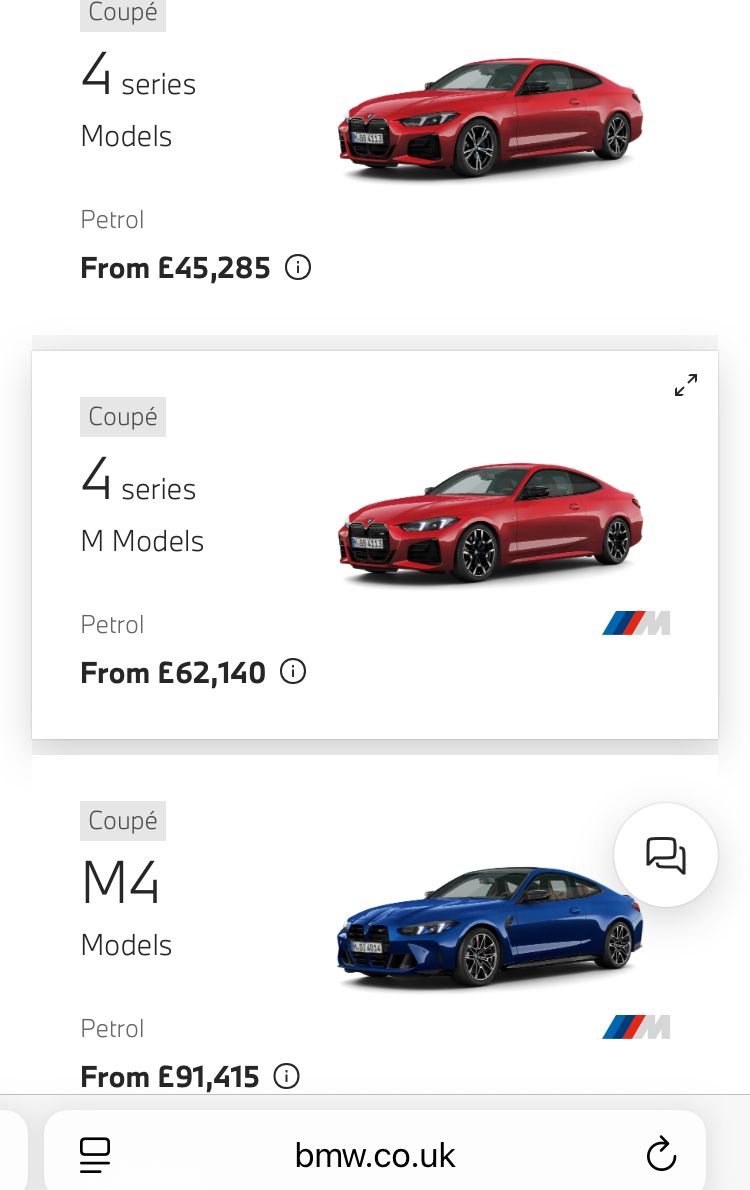Viewport: 750px width, 1190px height.
Task: Click the M badge on 4 series M Models
Action: coord(636,624)
